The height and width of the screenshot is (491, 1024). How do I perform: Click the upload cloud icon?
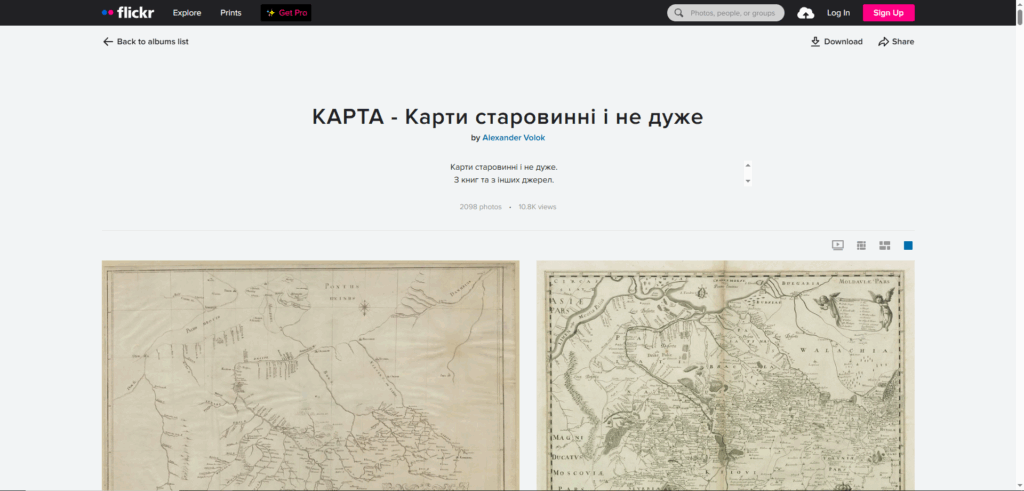(805, 13)
